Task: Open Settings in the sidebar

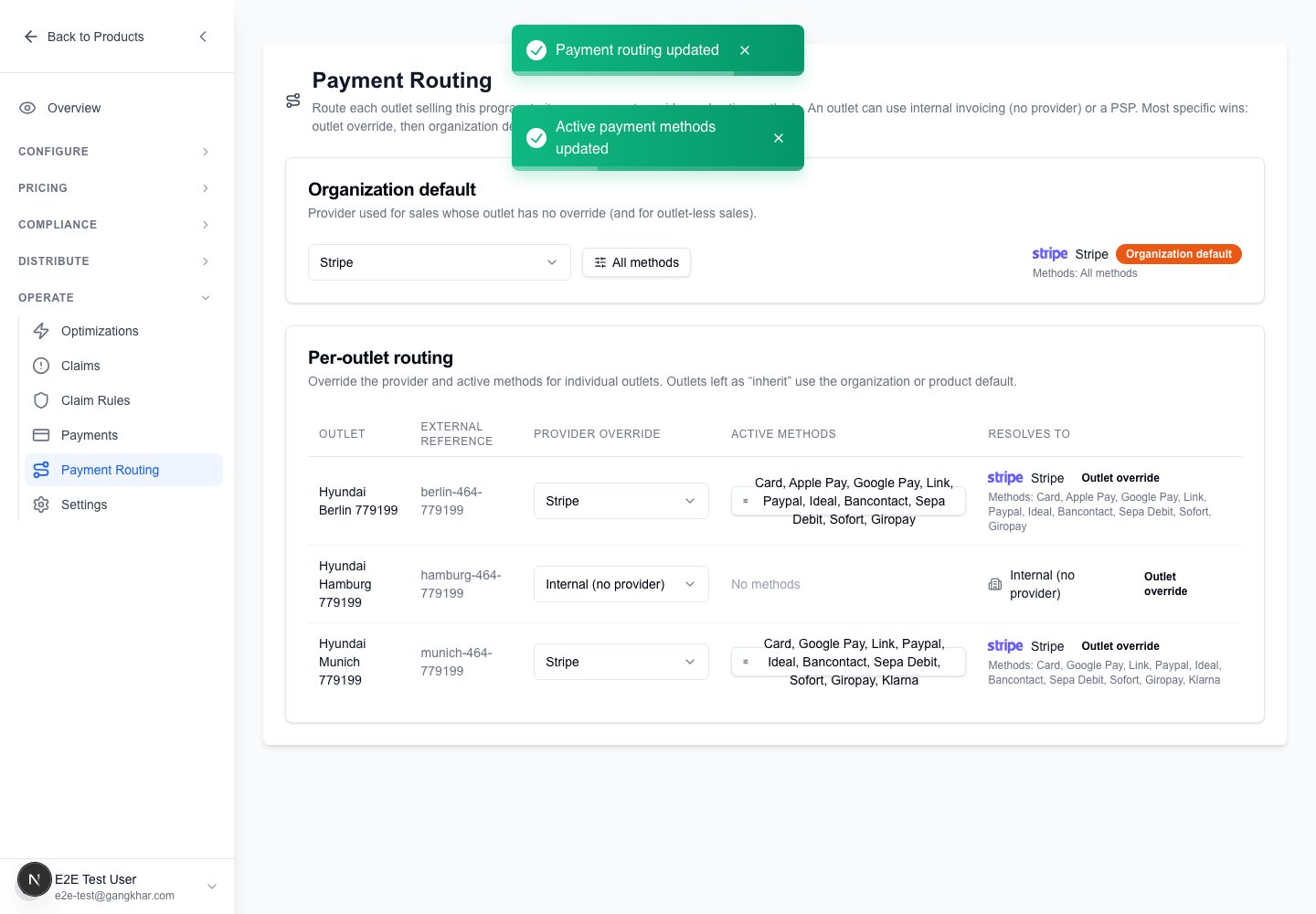Action: click(124, 505)
